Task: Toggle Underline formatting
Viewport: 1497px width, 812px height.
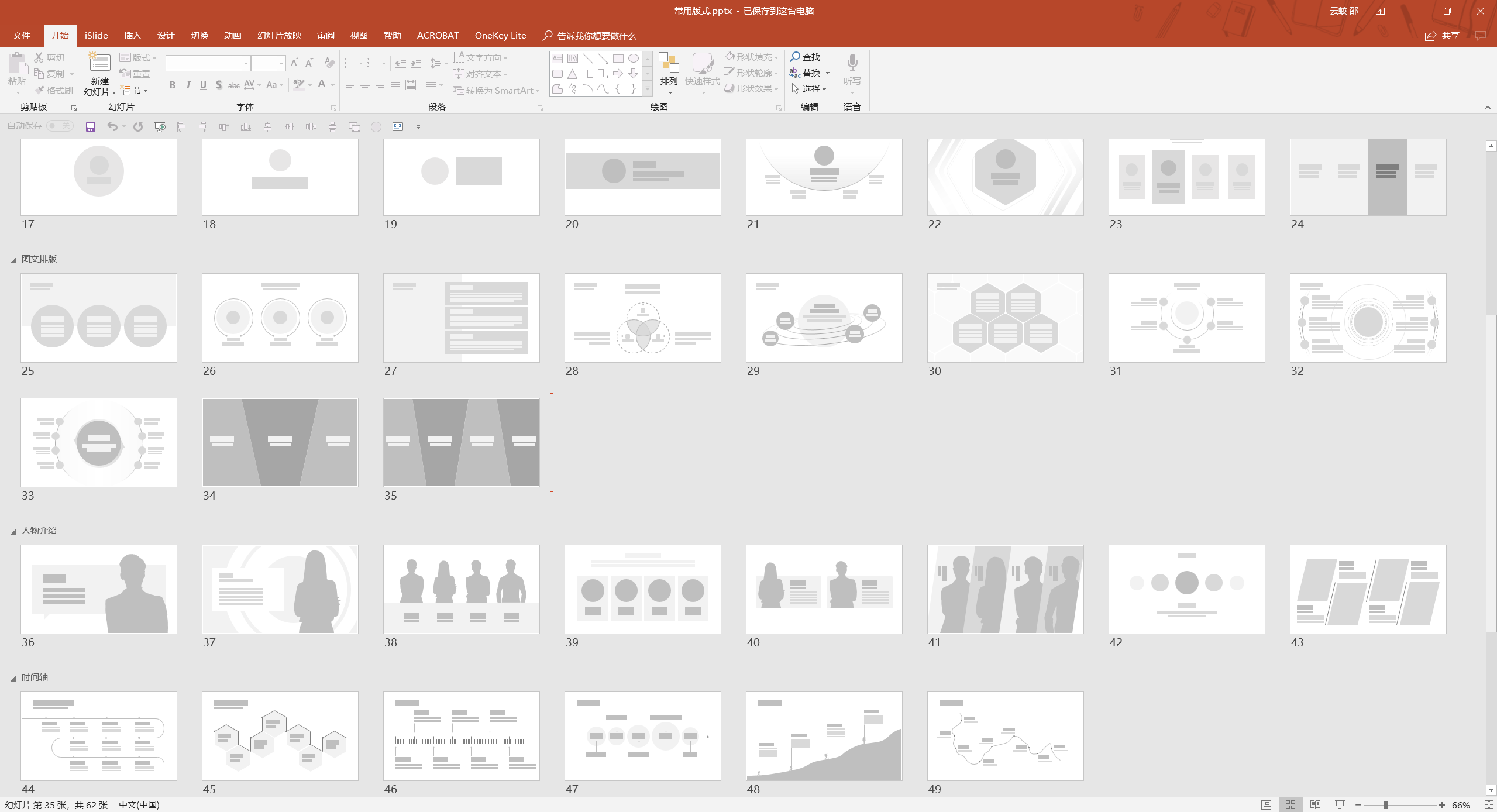Action: click(203, 85)
